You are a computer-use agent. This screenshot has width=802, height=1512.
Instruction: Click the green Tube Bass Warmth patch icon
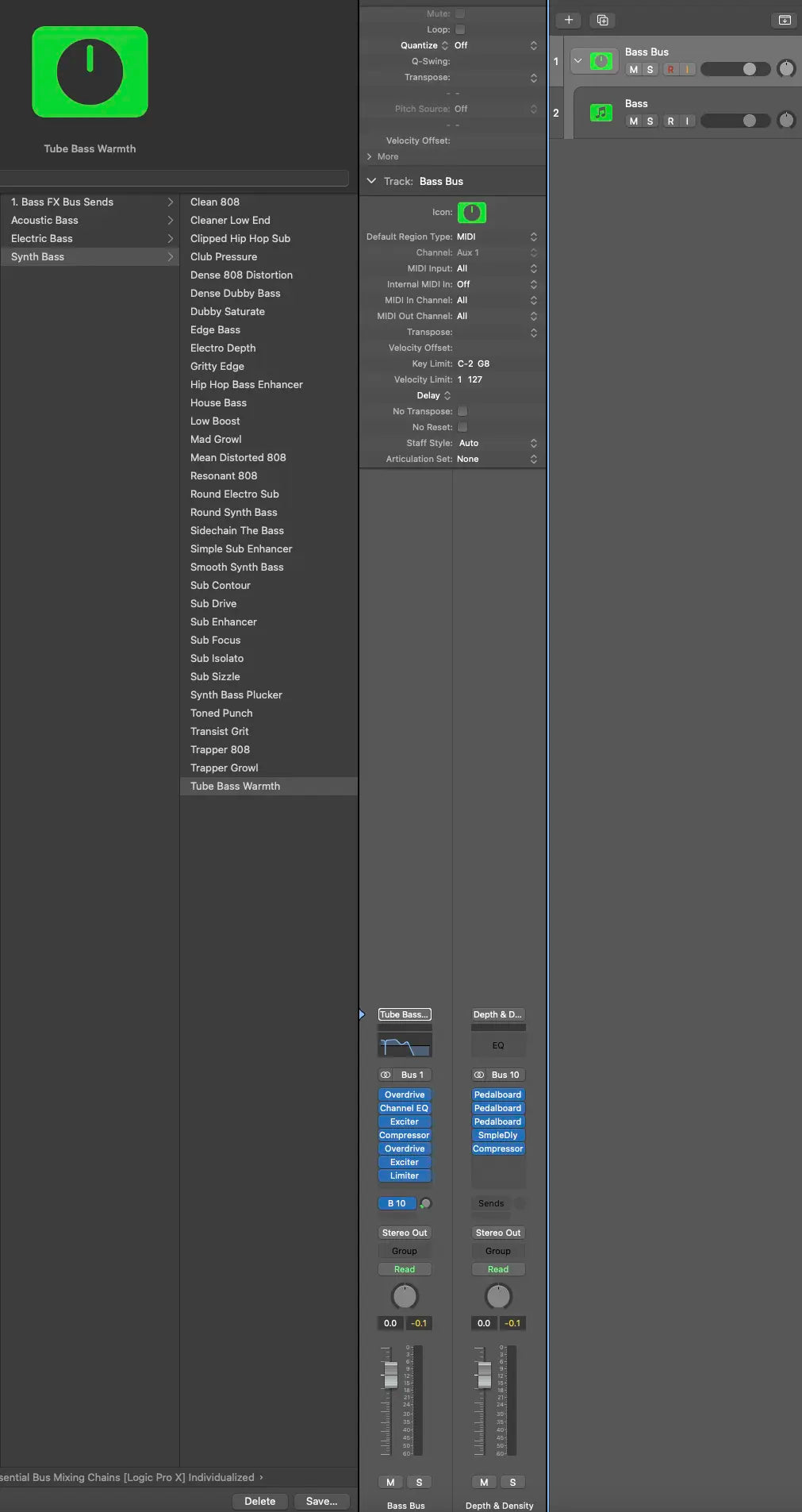tap(90, 72)
